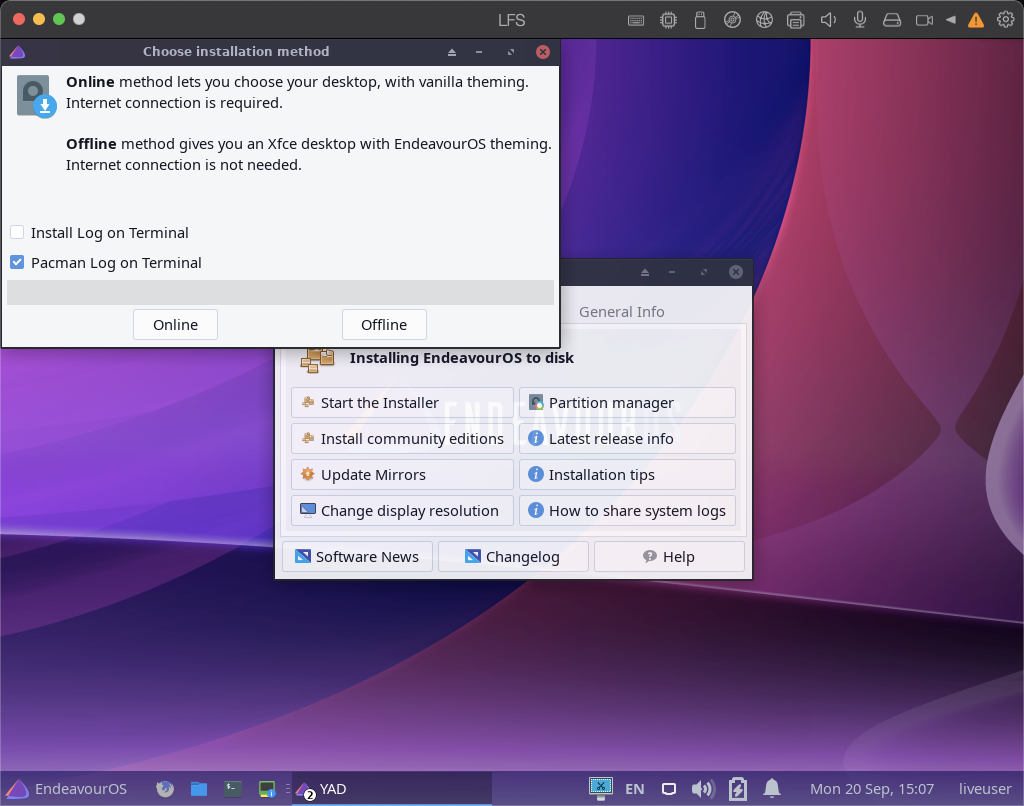Screen dimensions: 1024x806
Task: Choose the Offline installation method
Action: pyautogui.click(x=384, y=325)
